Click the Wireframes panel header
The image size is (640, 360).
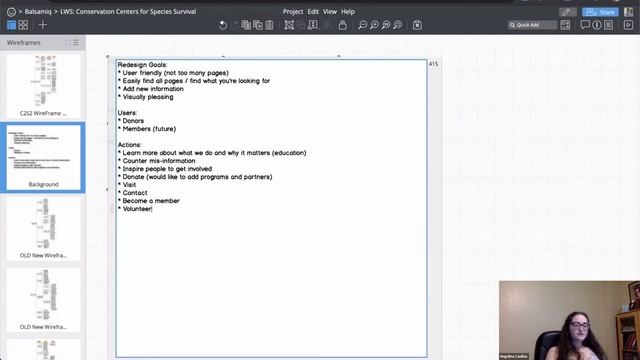pyautogui.click(x=43, y=42)
